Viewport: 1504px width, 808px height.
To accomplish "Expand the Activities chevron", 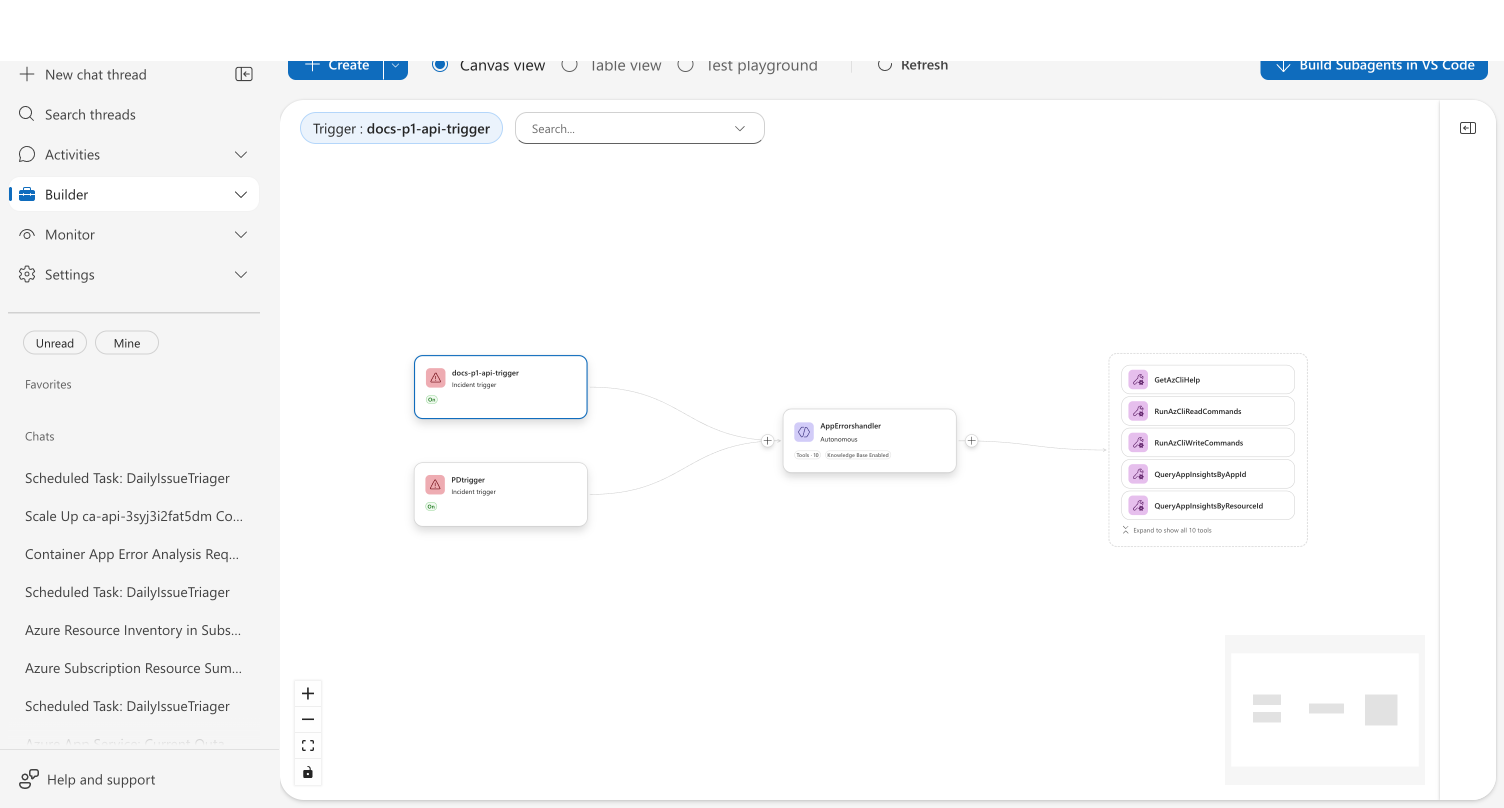I will click(241, 154).
